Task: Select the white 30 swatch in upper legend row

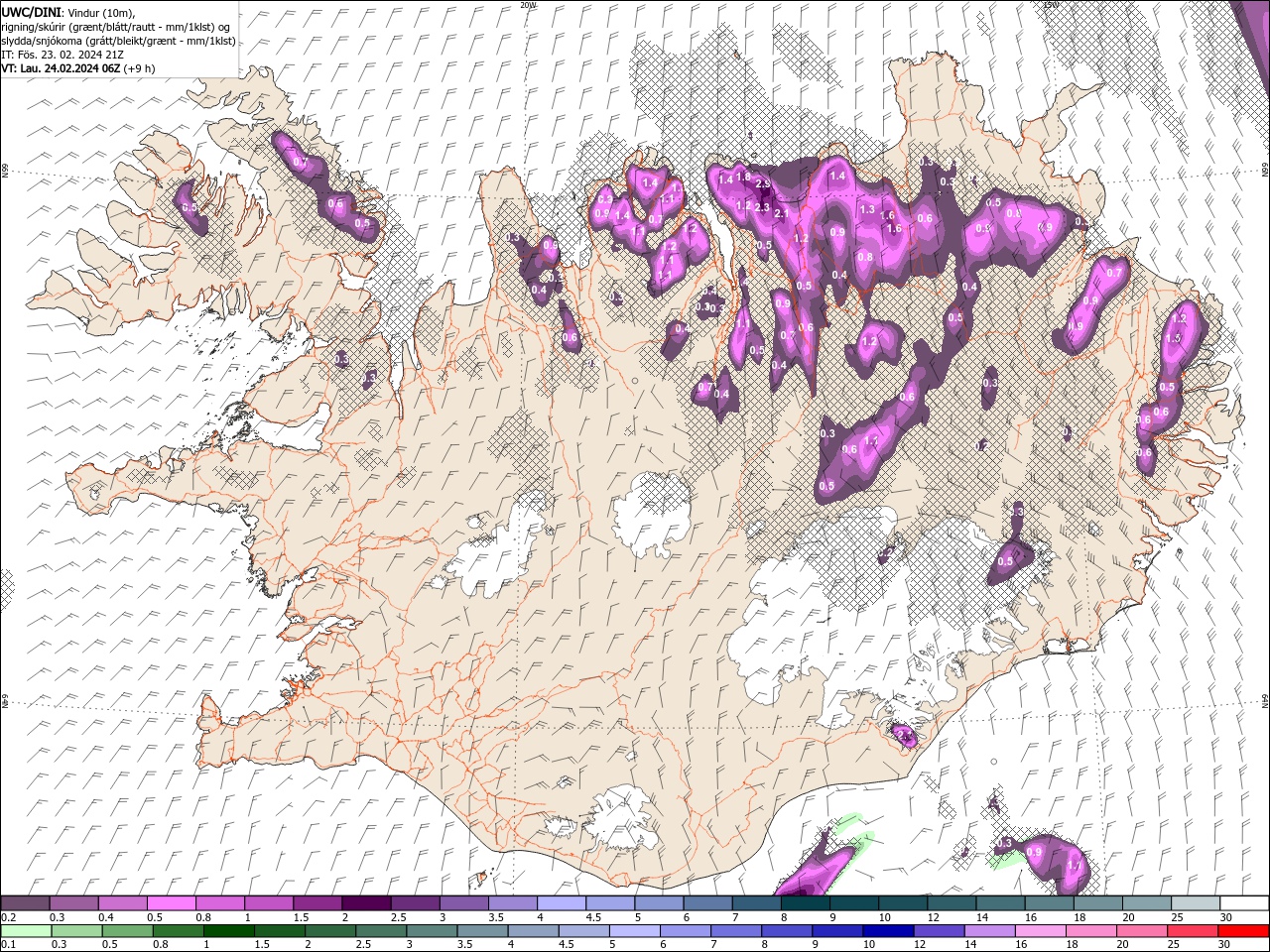Action: tap(1244, 903)
